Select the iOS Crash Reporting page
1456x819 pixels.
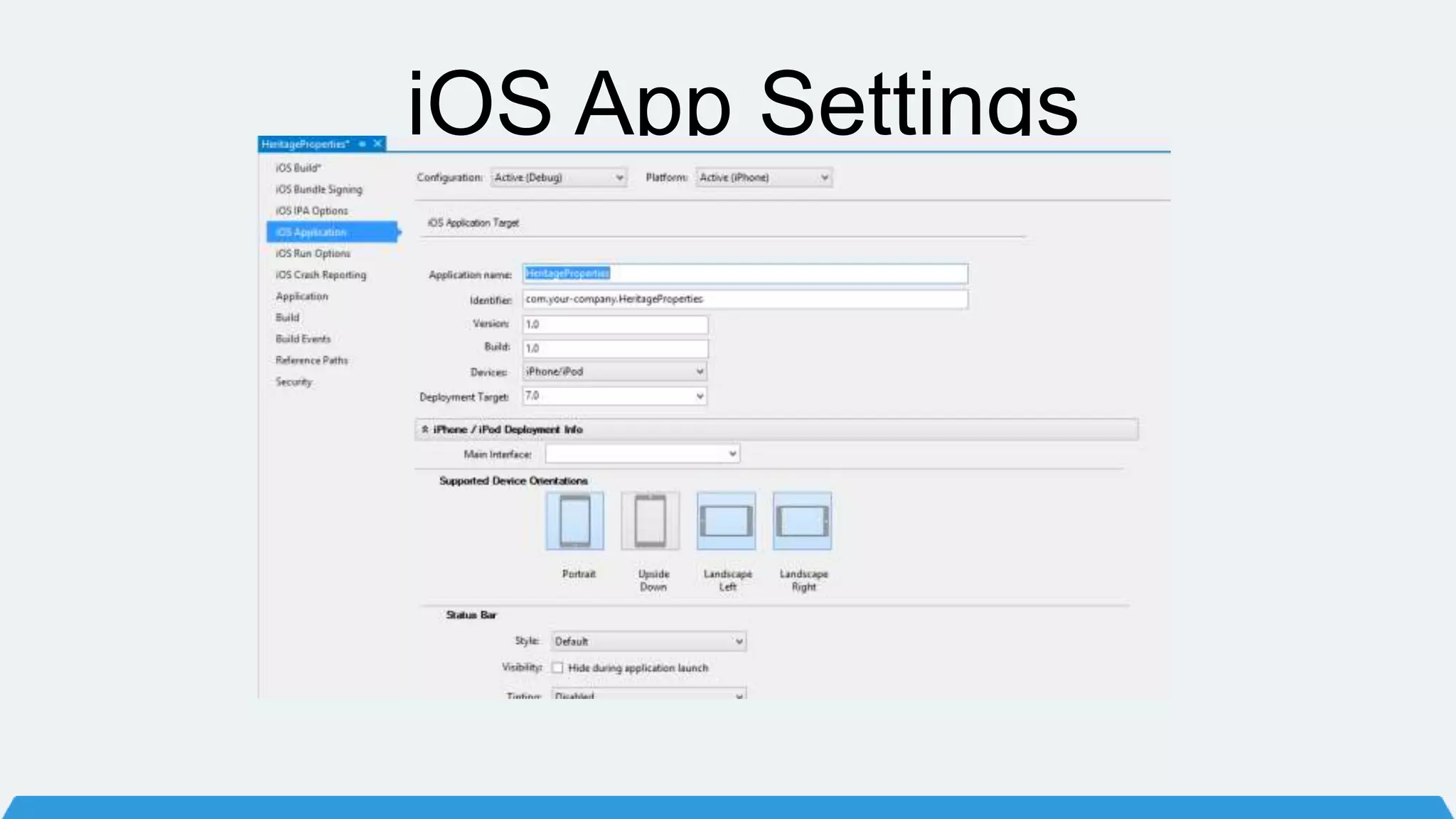coord(321,274)
